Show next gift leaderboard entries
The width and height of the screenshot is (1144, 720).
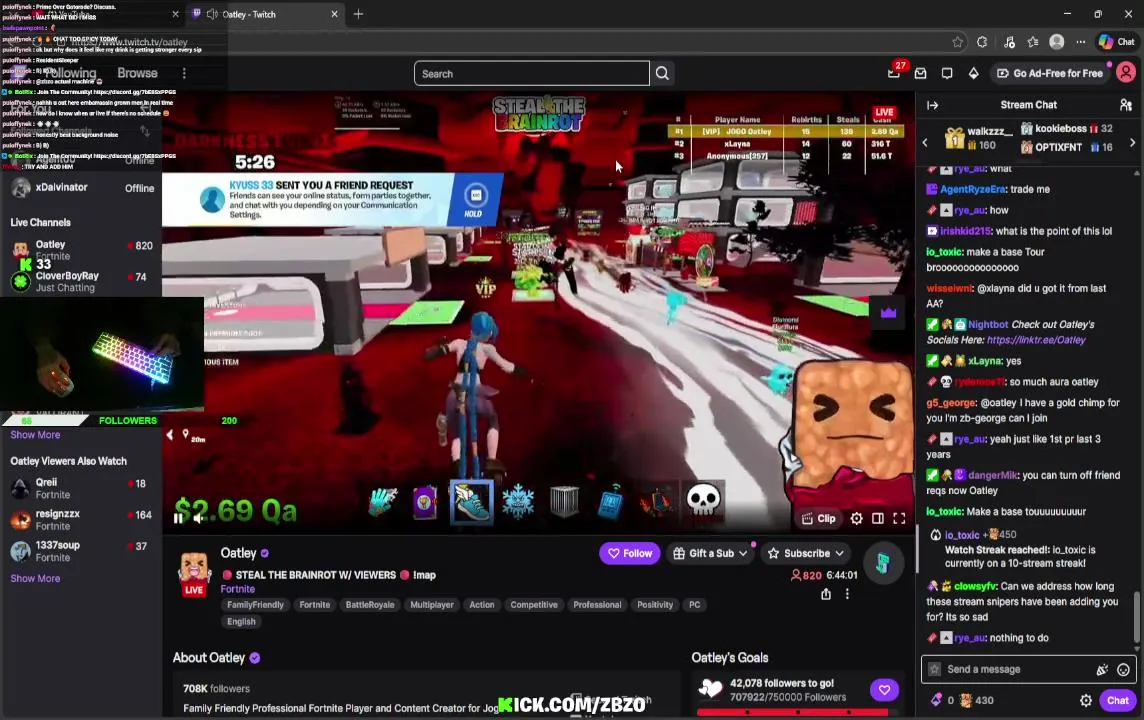click(x=1132, y=143)
